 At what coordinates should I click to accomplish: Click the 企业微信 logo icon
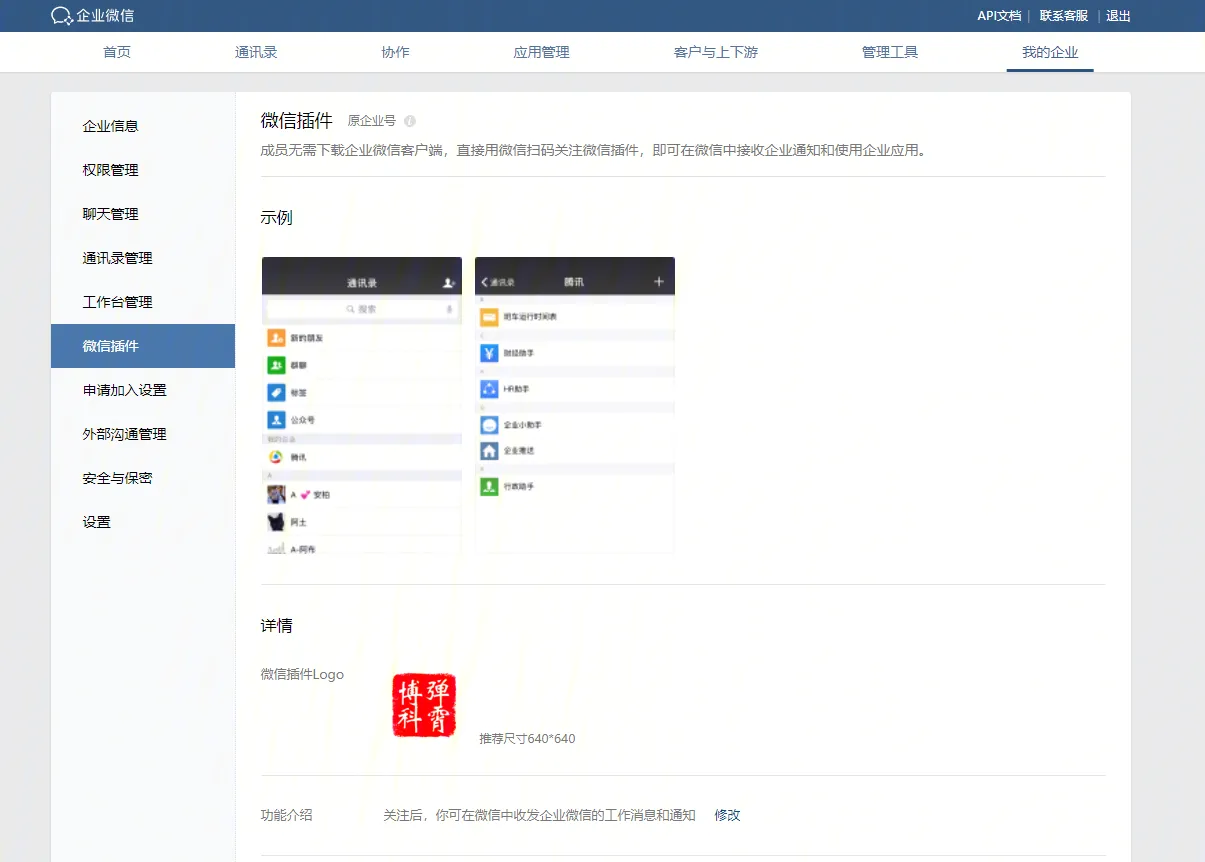click(x=62, y=16)
